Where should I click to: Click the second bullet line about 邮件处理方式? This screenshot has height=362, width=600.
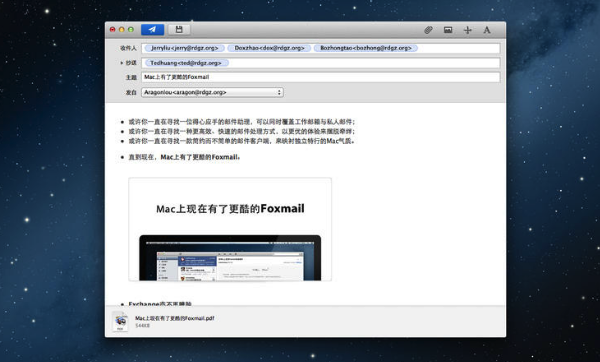tap(241, 131)
